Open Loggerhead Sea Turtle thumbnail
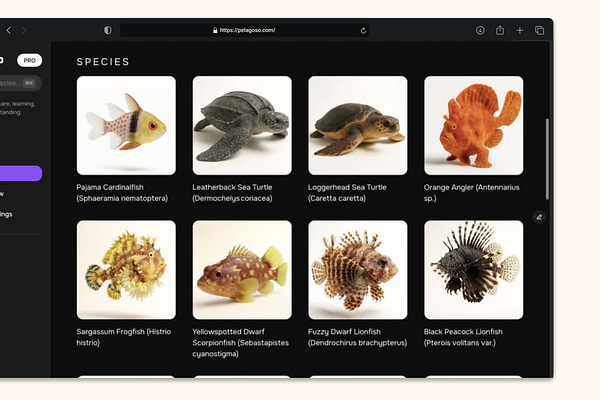Screen dimensions: 600x400 [358, 126]
